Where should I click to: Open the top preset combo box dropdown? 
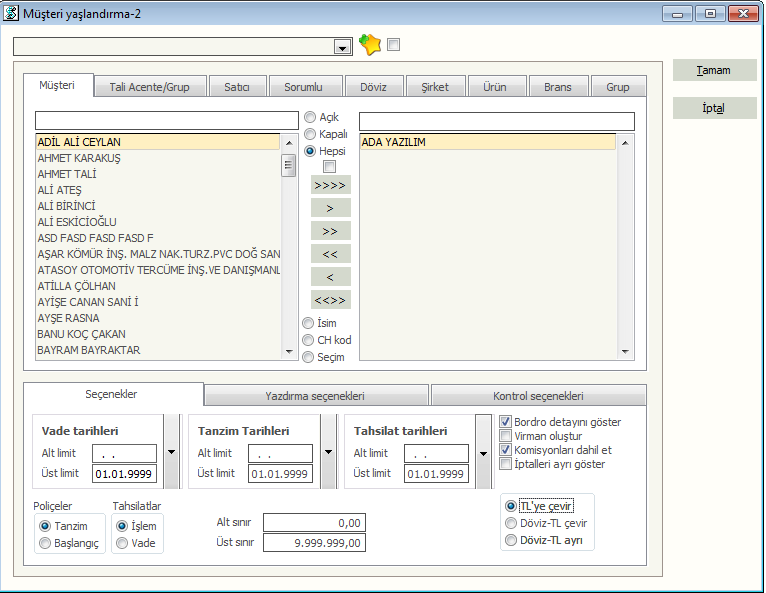[x=343, y=47]
